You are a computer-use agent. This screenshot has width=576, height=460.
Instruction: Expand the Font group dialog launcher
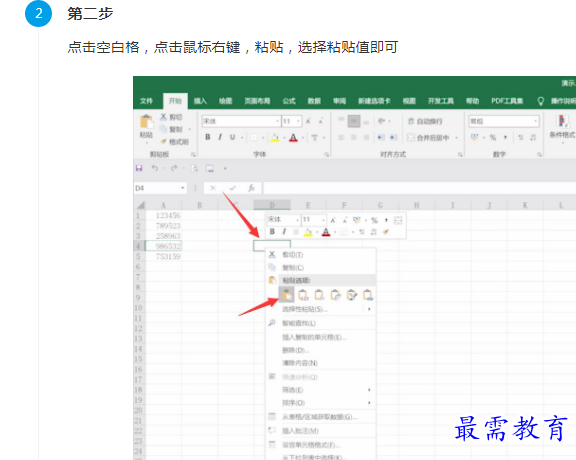[326, 155]
